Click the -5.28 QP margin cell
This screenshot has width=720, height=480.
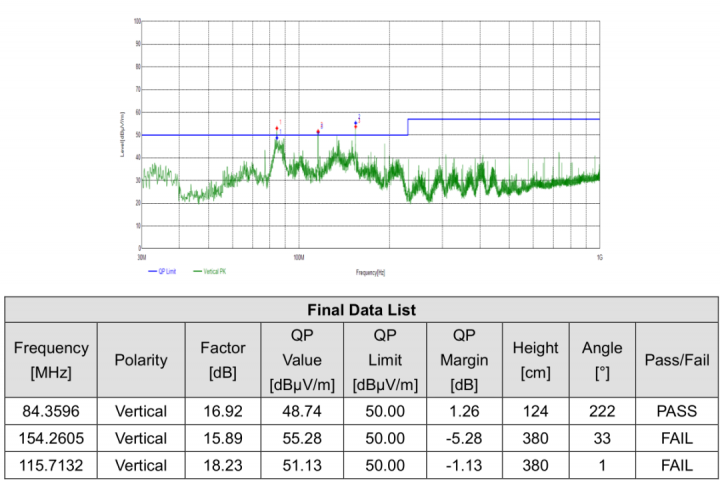(x=464, y=438)
